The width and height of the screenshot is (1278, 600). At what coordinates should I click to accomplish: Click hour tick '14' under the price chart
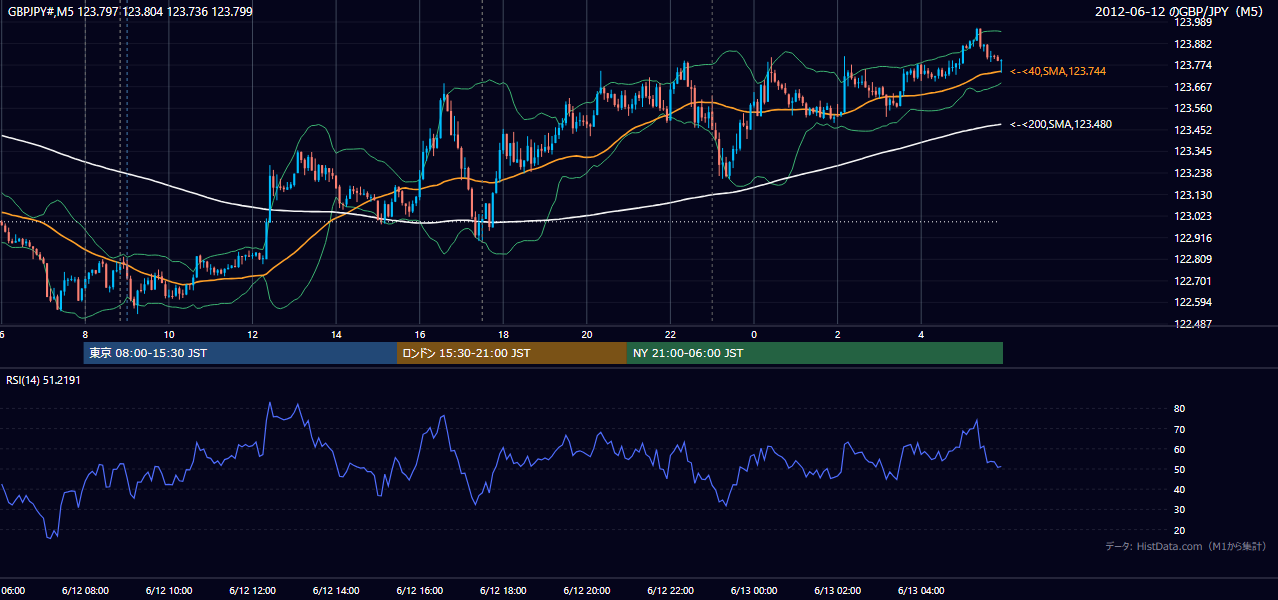336,335
